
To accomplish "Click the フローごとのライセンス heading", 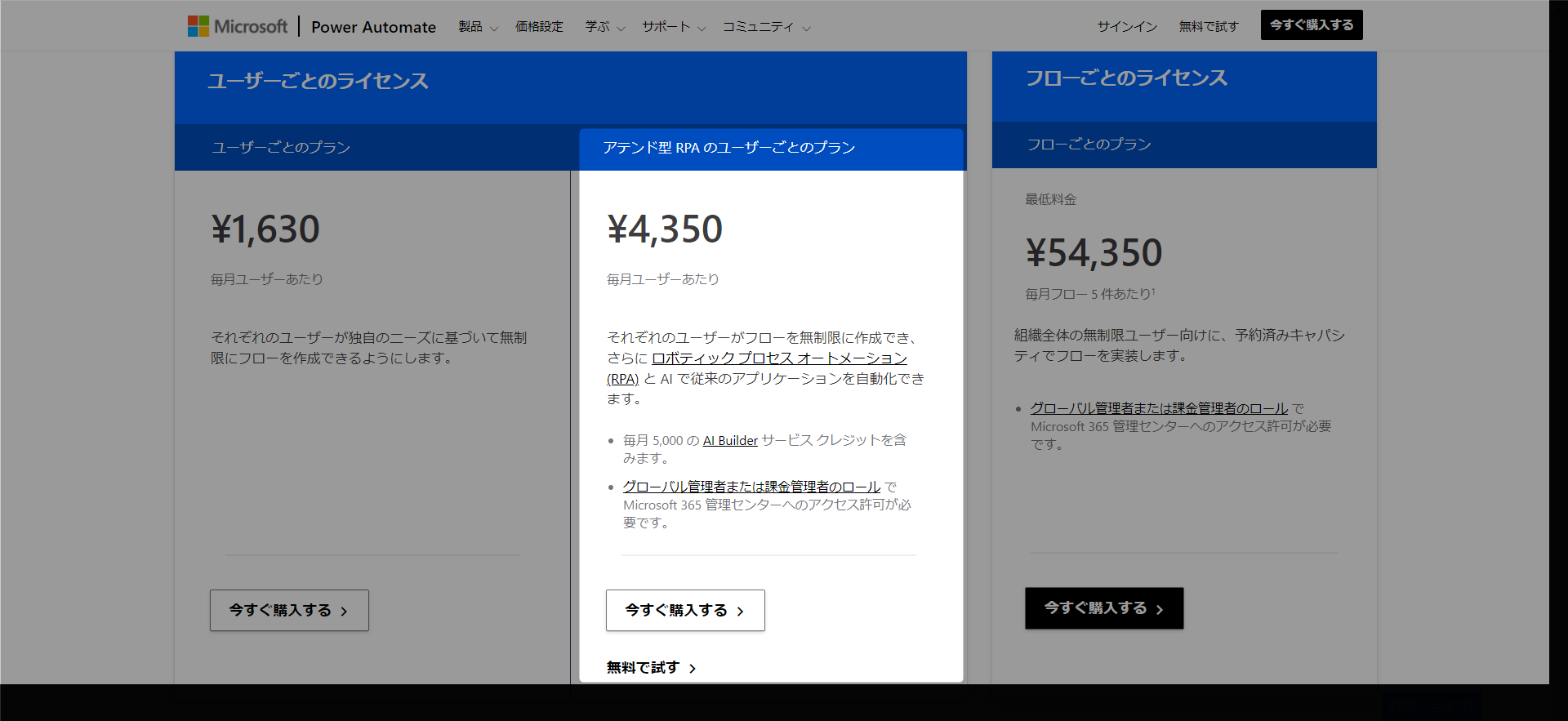I will [1126, 78].
